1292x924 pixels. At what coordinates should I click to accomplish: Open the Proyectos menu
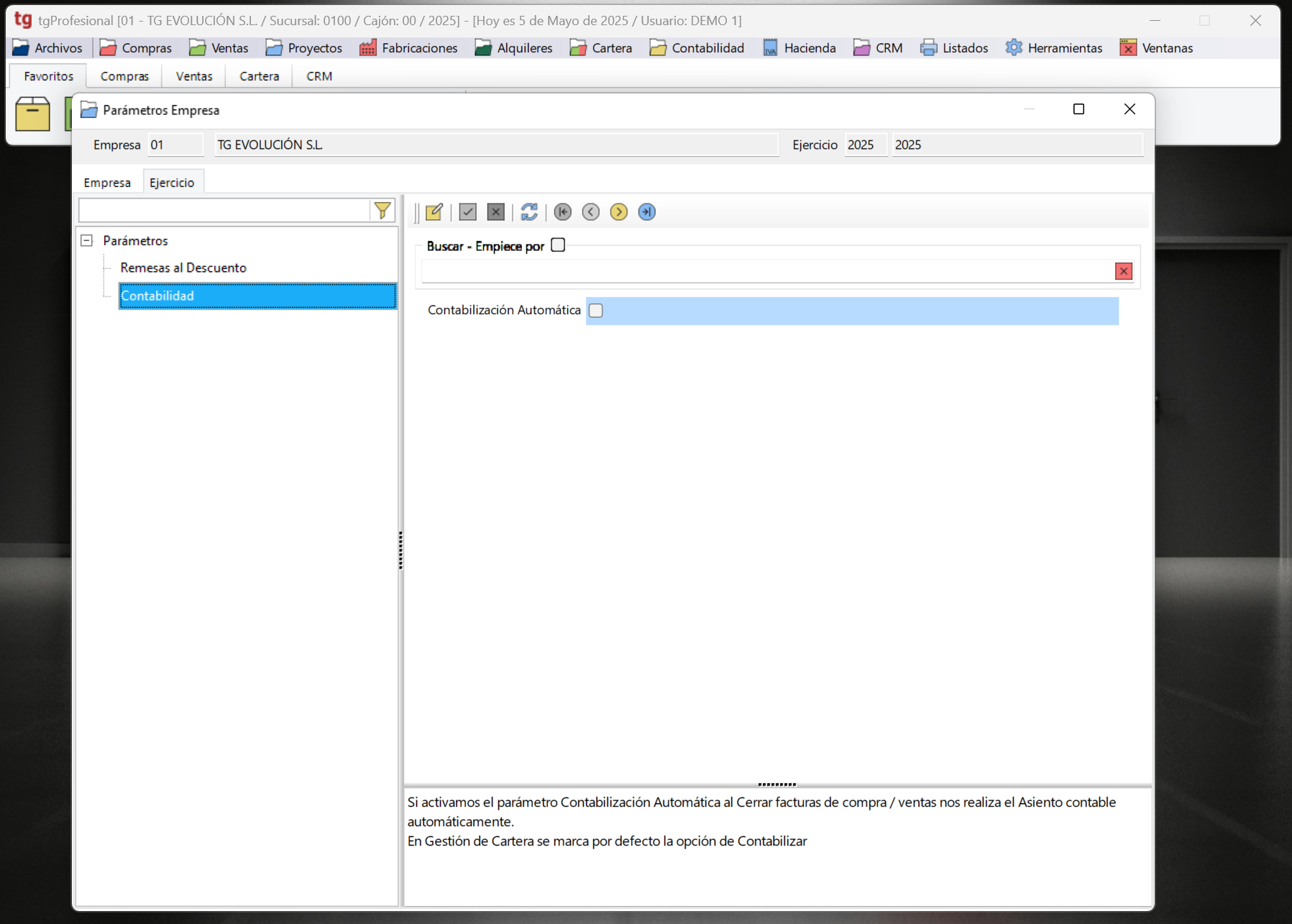pyautogui.click(x=303, y=48)
